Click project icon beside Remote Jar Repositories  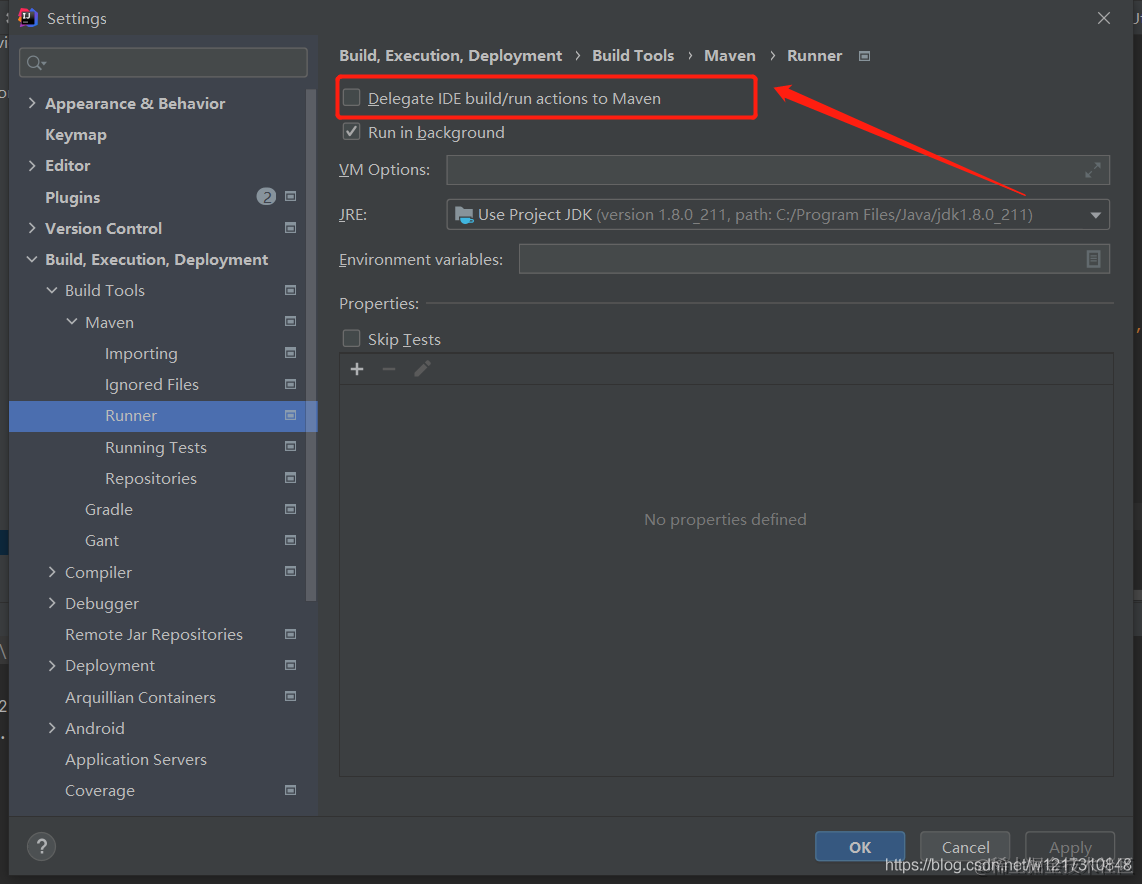(x=291, y=634)
